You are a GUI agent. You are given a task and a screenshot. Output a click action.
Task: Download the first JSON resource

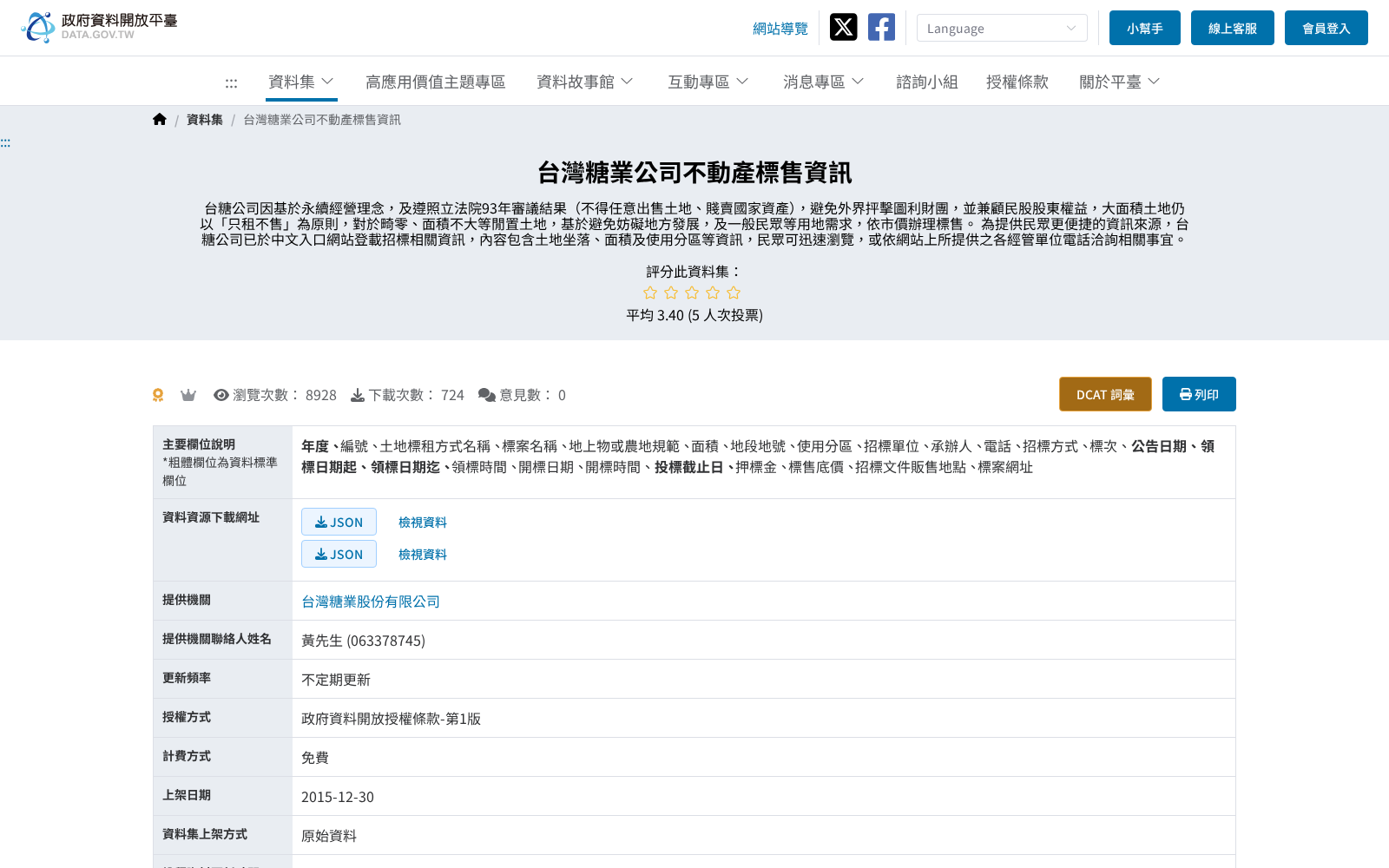[x=339, y=522]
